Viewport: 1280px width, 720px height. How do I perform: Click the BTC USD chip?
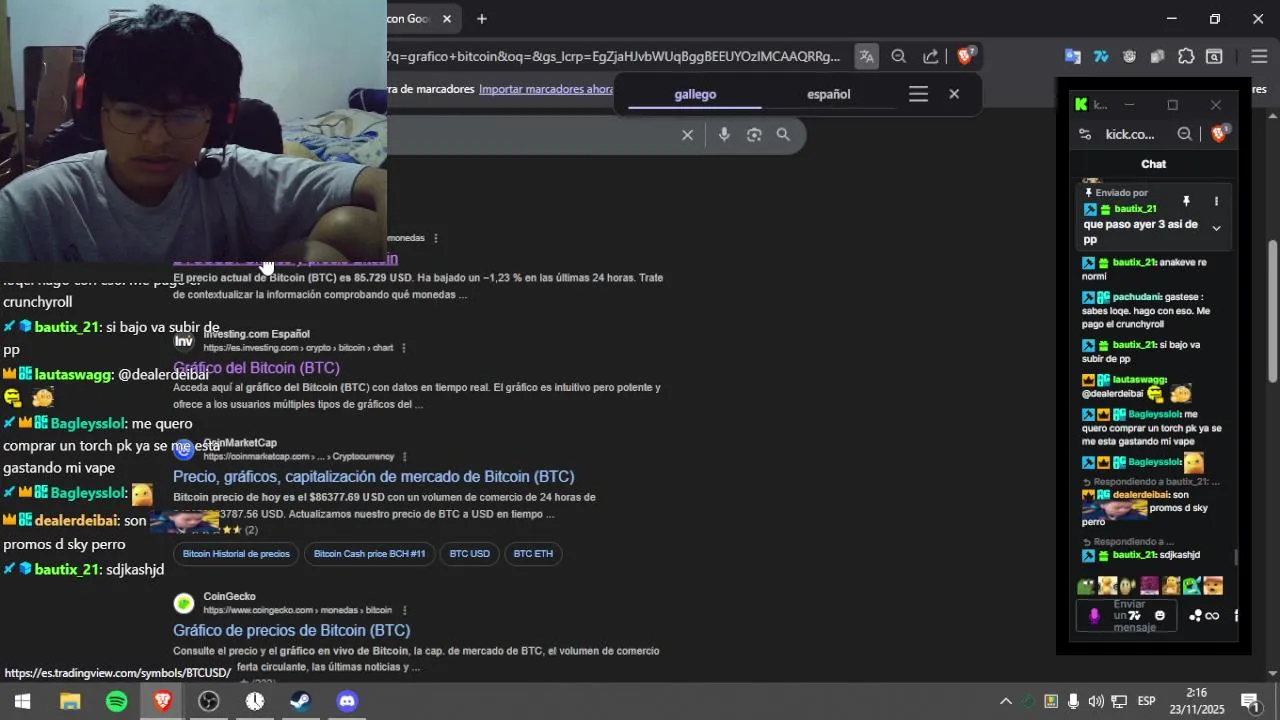pyautogui.click(x=469, y=554)
